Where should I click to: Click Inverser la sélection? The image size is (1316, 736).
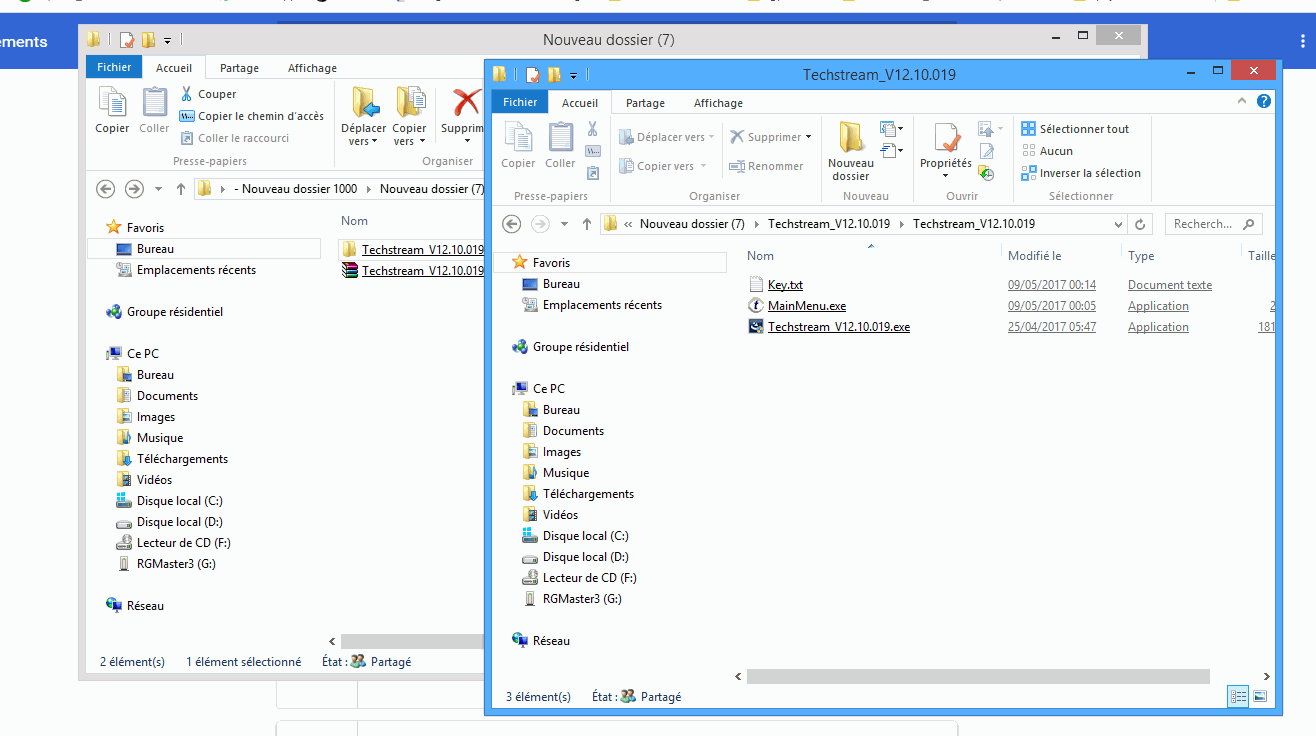[1080, 173]
